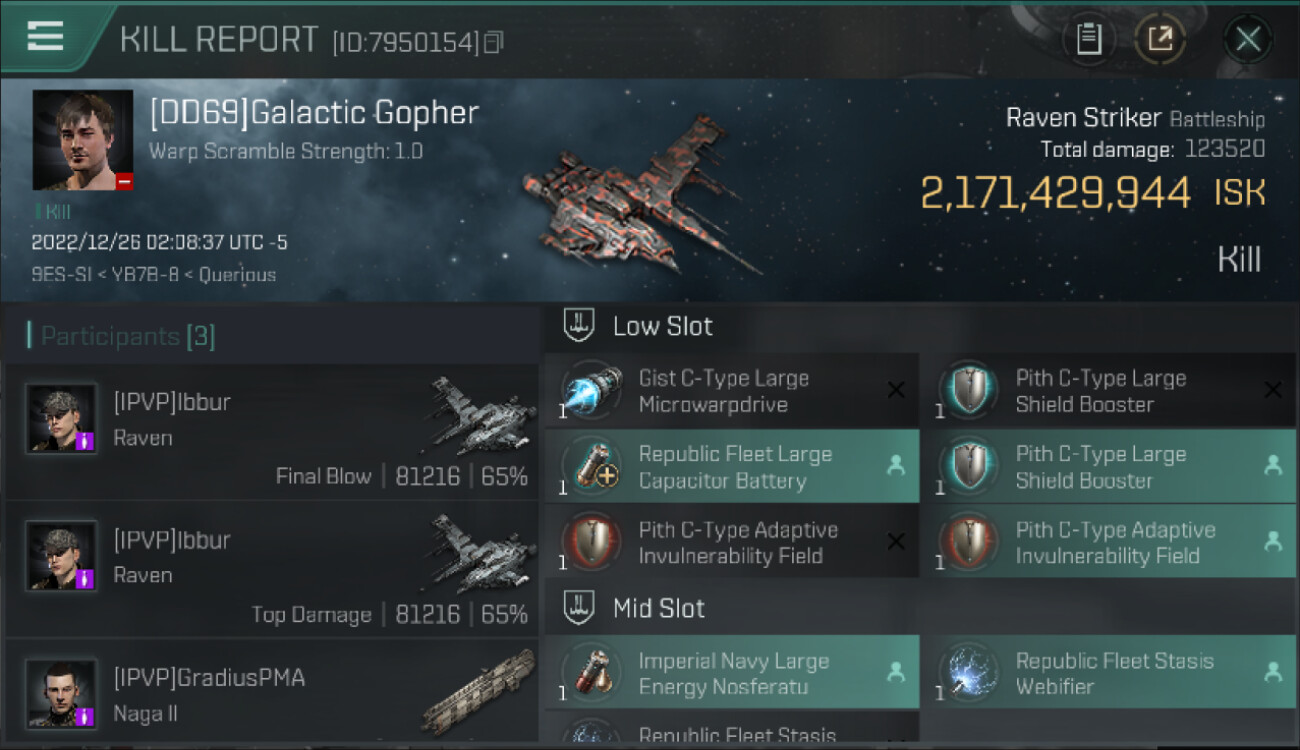1300x750 pixels.
Task: Open Galactic Gopher's pilot portrait
Action: (x=83, y=140)
